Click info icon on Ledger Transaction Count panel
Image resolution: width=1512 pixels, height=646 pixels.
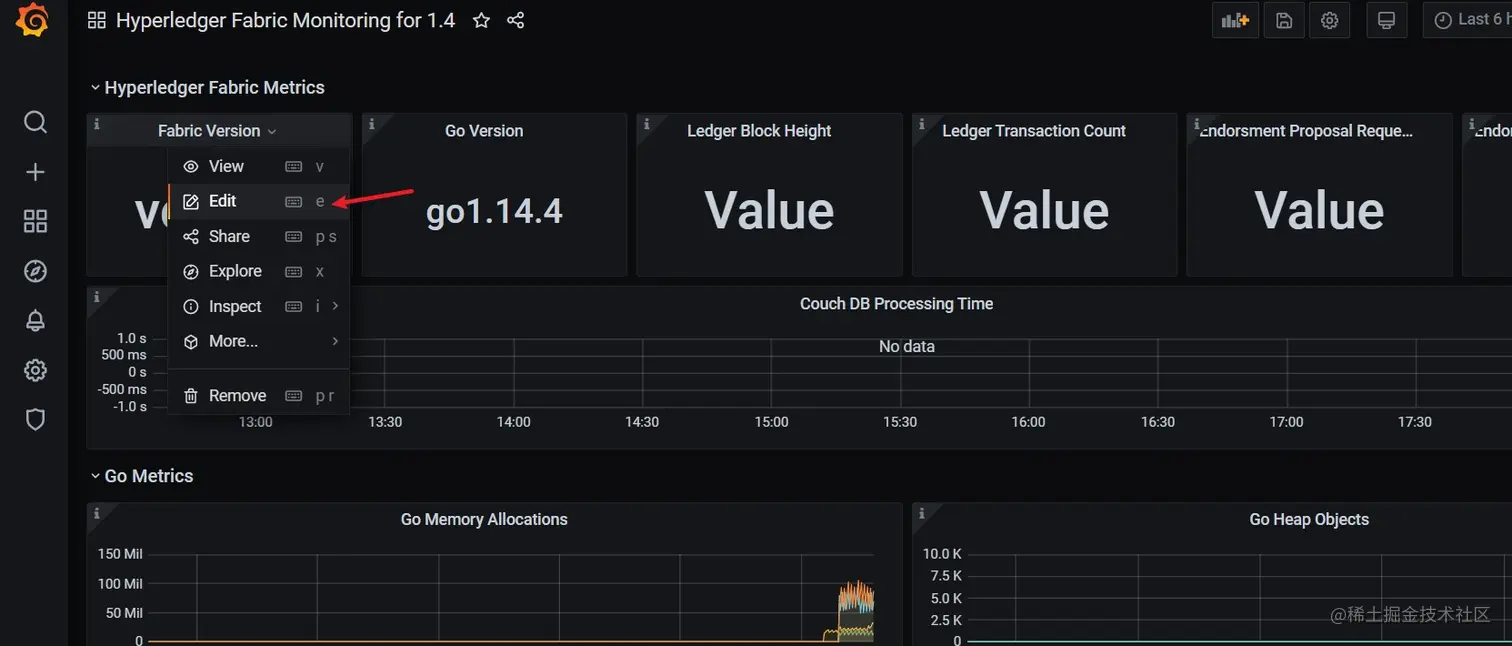(922, 124)
